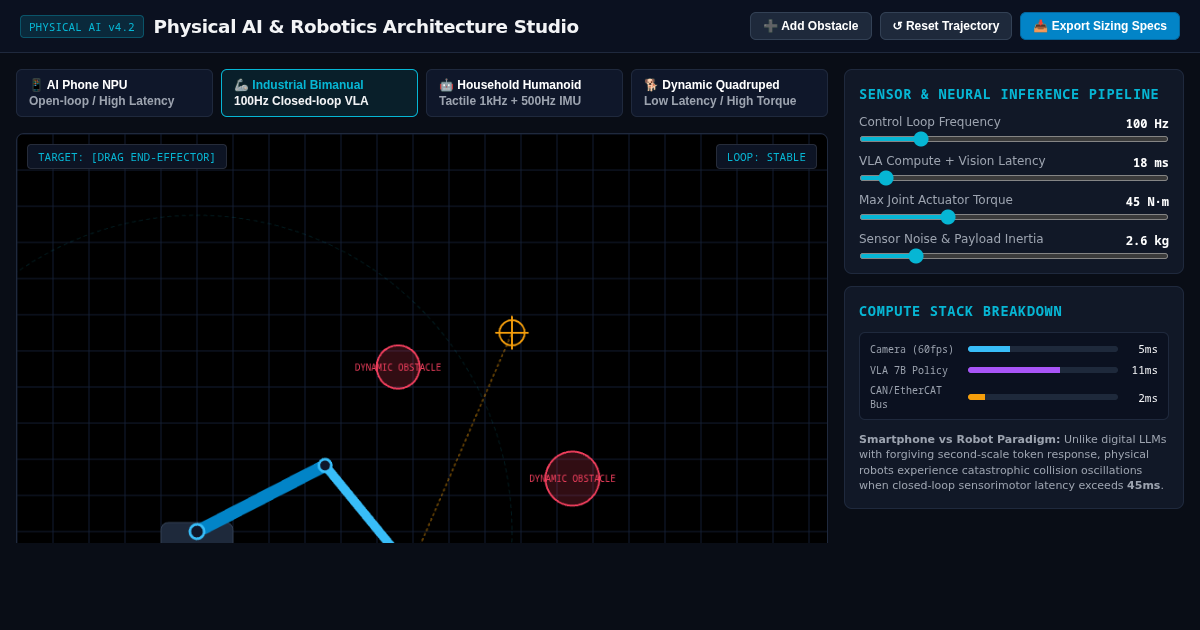Image resolution: width=1200 pixels, height=630 pixels.
Task: Select the Industrial Bimanual preset tab
Action: point(319,93)
